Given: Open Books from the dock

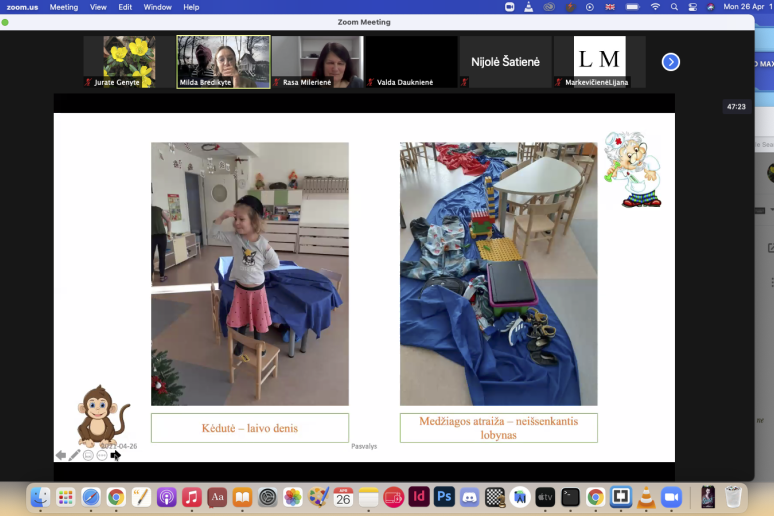Looking at the screenshot, I should click(x=242, y=497).
